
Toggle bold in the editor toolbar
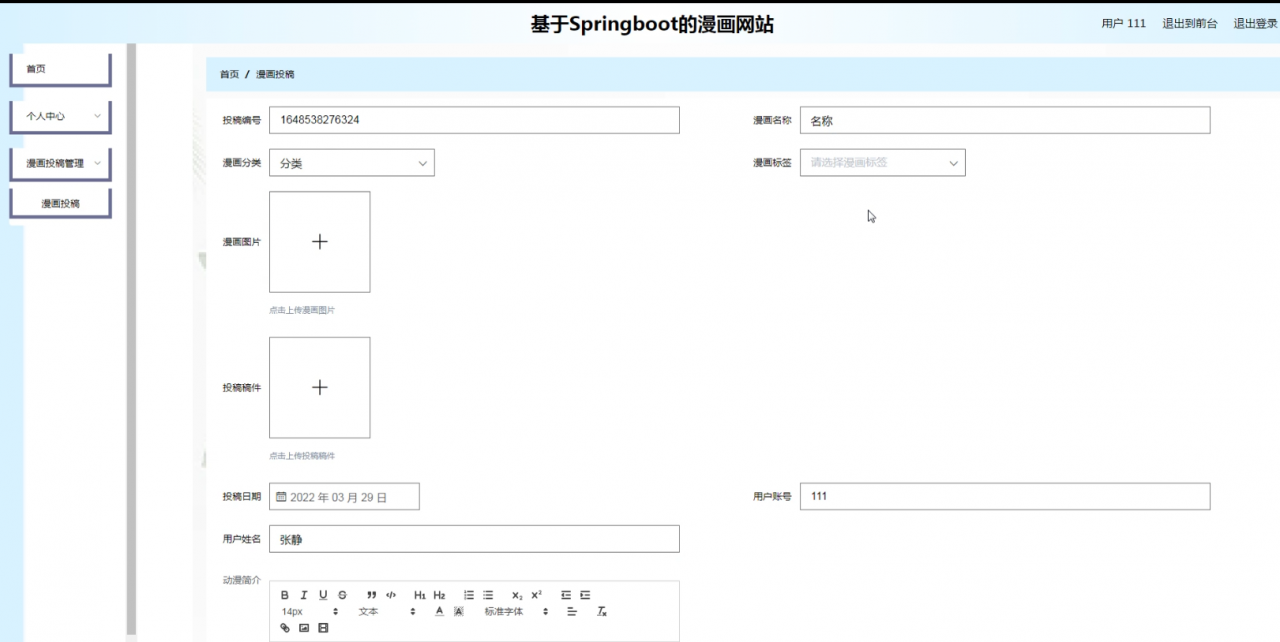pyautogui.click(x=285, y=595)
